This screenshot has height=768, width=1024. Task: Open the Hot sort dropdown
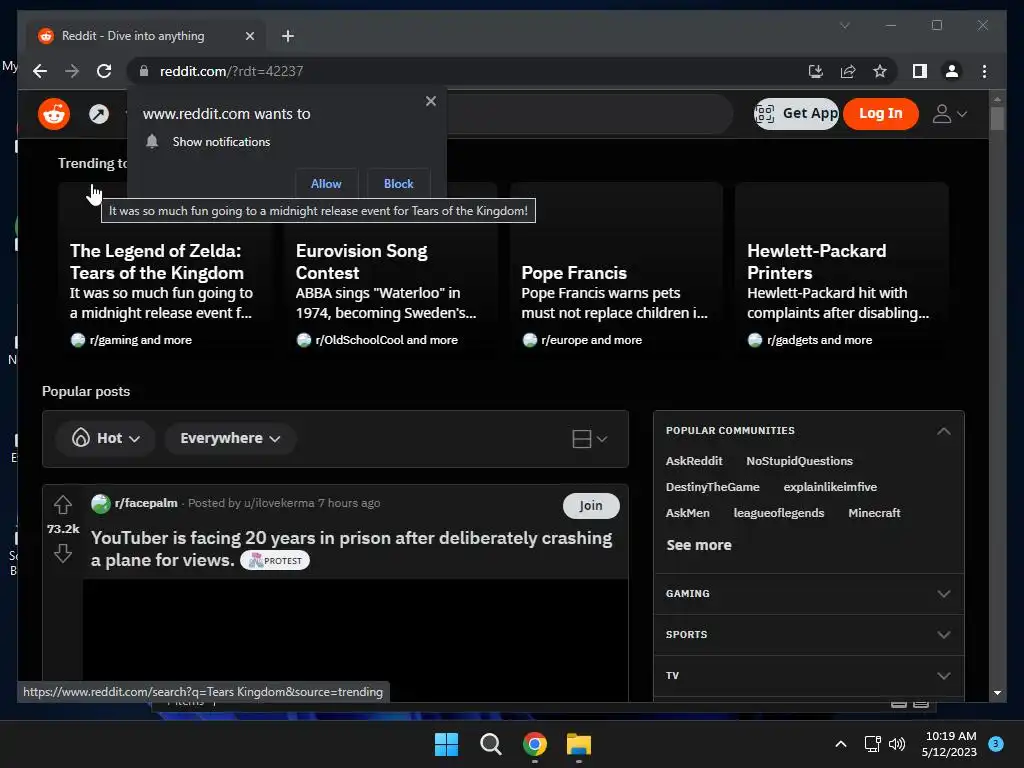click(106, 438)
